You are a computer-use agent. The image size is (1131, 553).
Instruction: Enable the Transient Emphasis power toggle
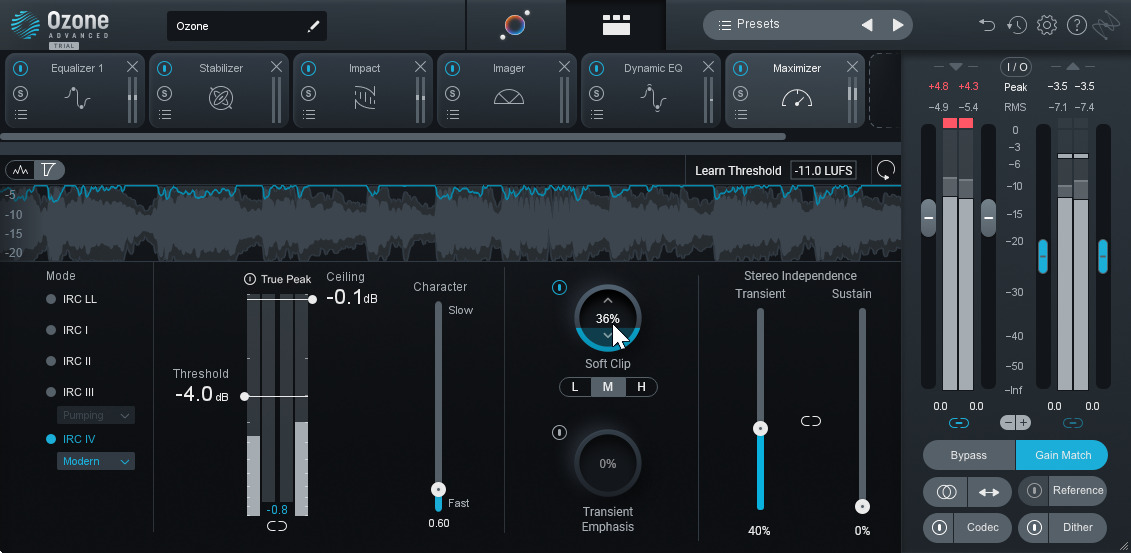coord(559,433)
